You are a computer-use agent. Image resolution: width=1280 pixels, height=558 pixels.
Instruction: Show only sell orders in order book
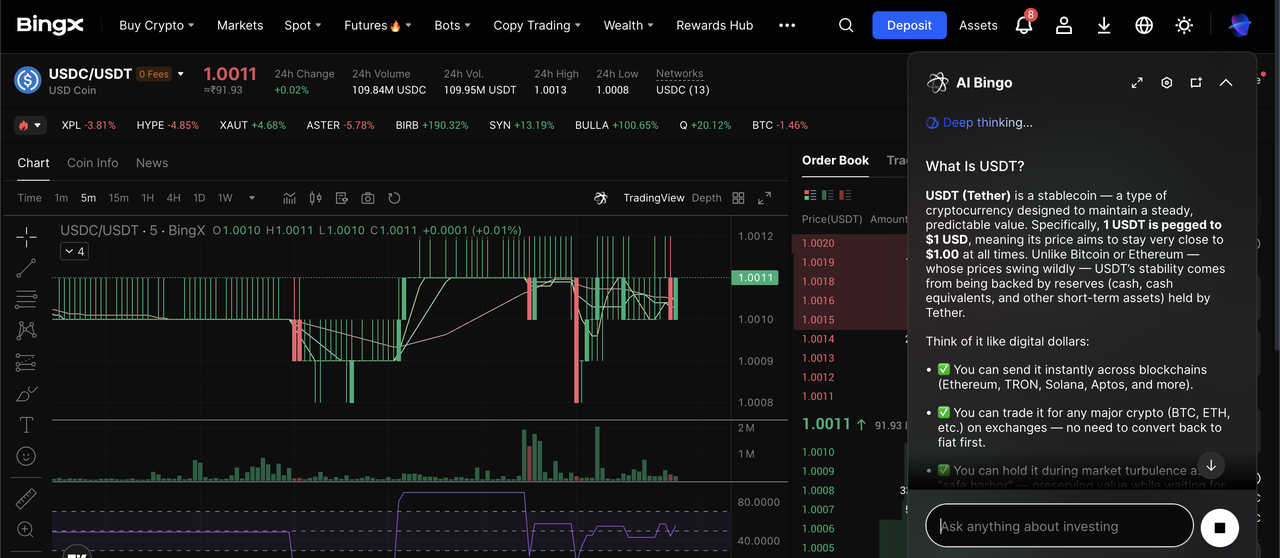point(846,195)
